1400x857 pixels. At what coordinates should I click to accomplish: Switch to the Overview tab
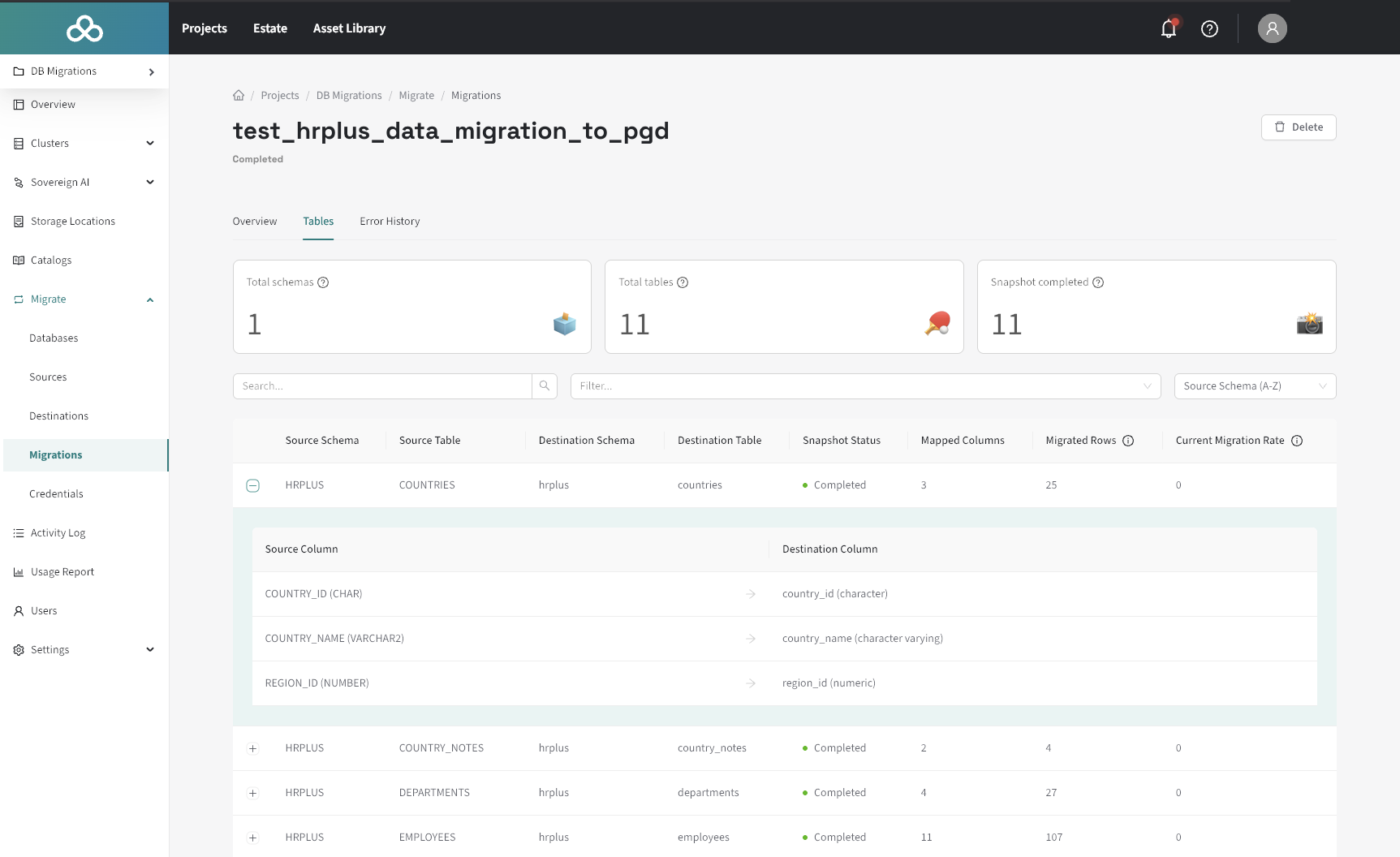(255, 222)
